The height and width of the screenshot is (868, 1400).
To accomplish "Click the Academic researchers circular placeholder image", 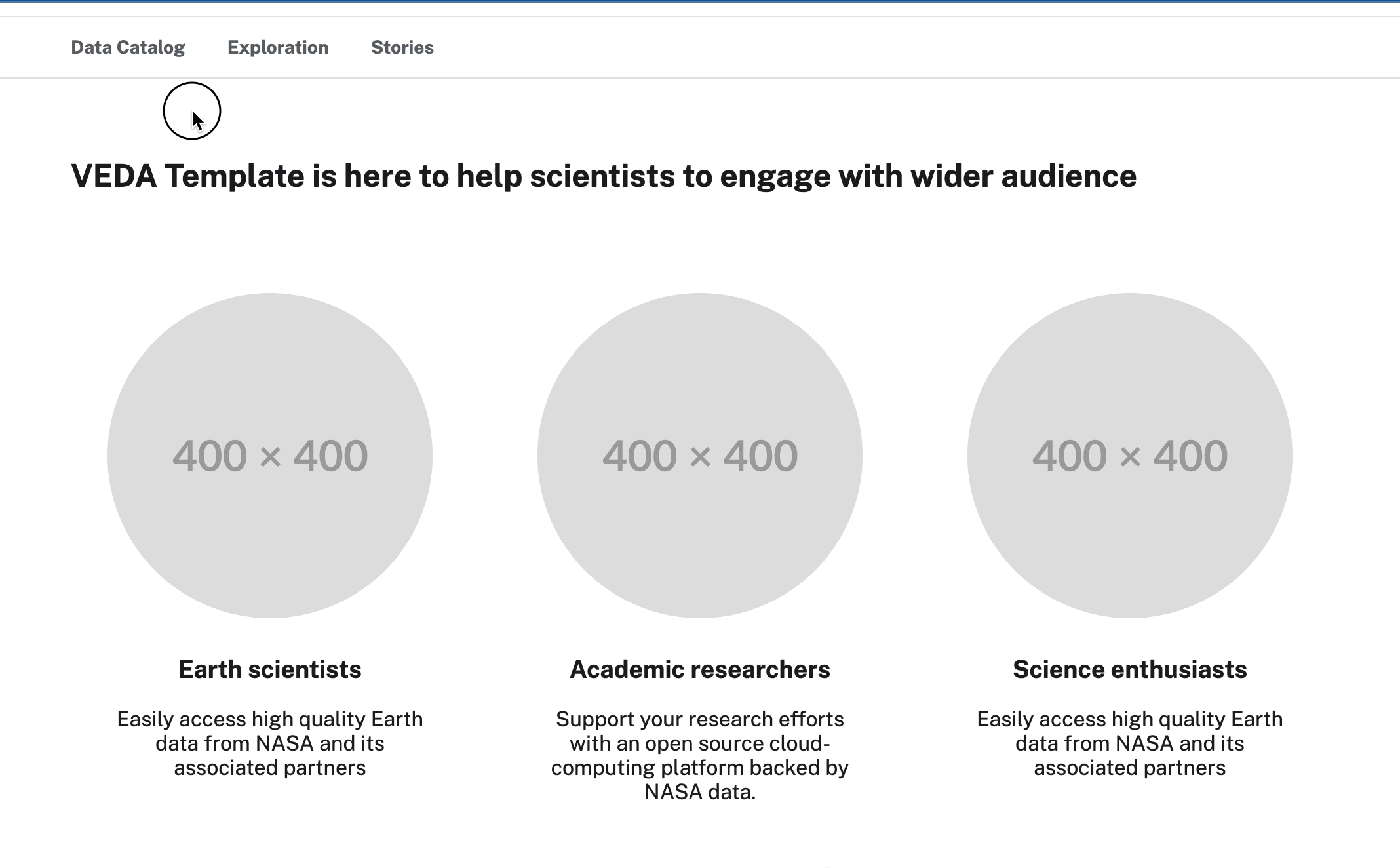I will click(x=700, y=455).
